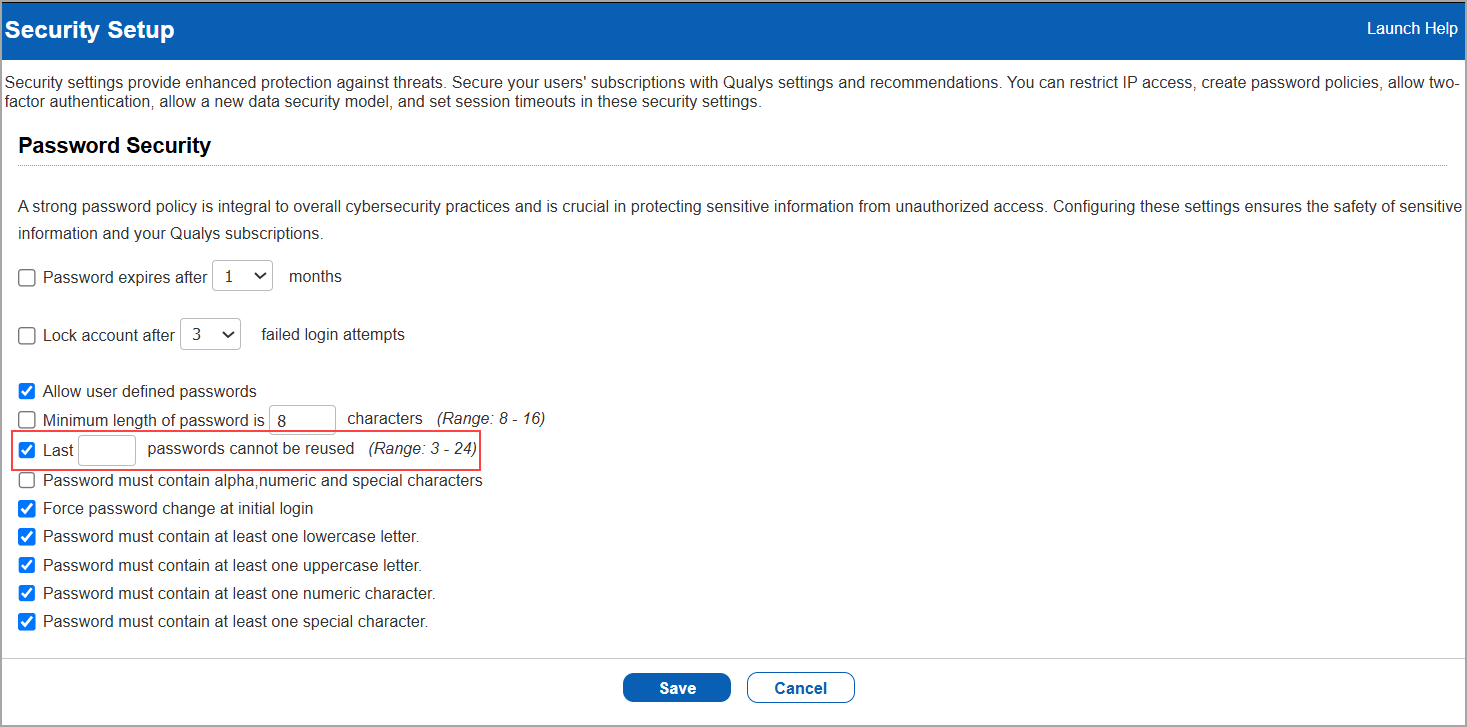Check Minimum length of password option
This screenshot has height=727, width=1467.
27,420
